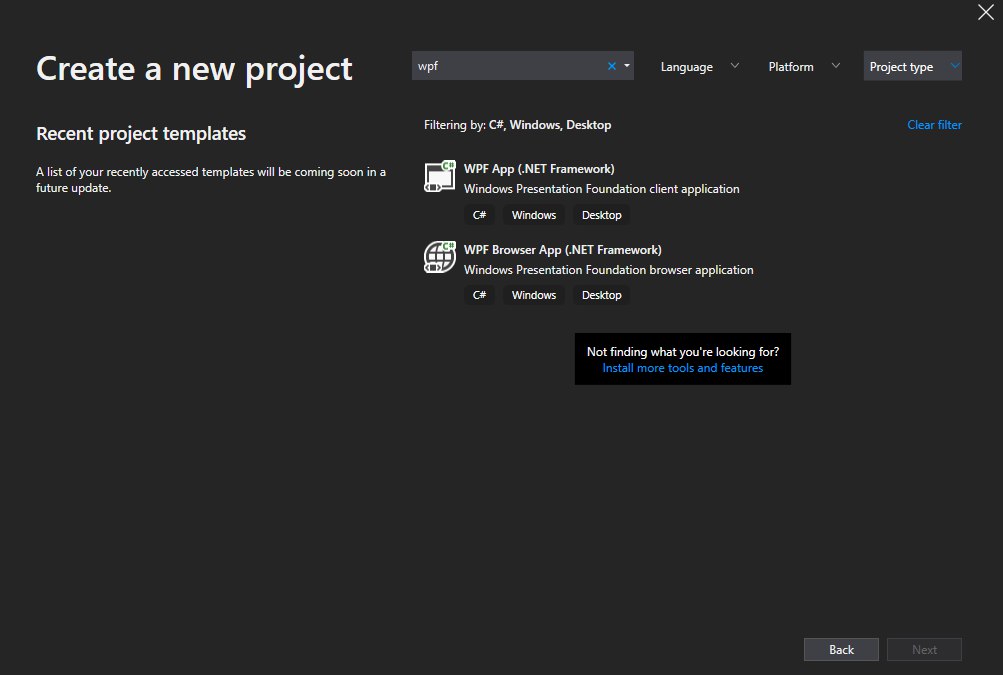Select WPF App (.NET Framework) template title
This screenshot has height=675, width=1003.
(x=539, y=169)
